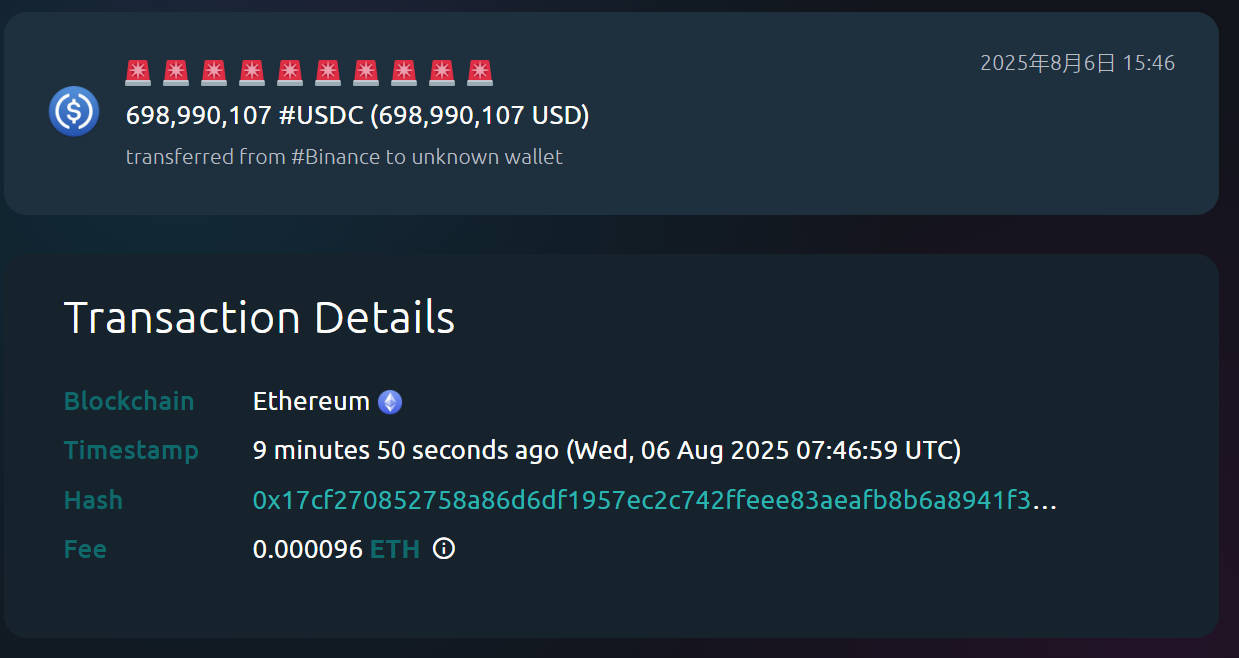Click the USDC coin logo icon
The height and width of the screenshot is (658, 1239).
coord(73,111)
